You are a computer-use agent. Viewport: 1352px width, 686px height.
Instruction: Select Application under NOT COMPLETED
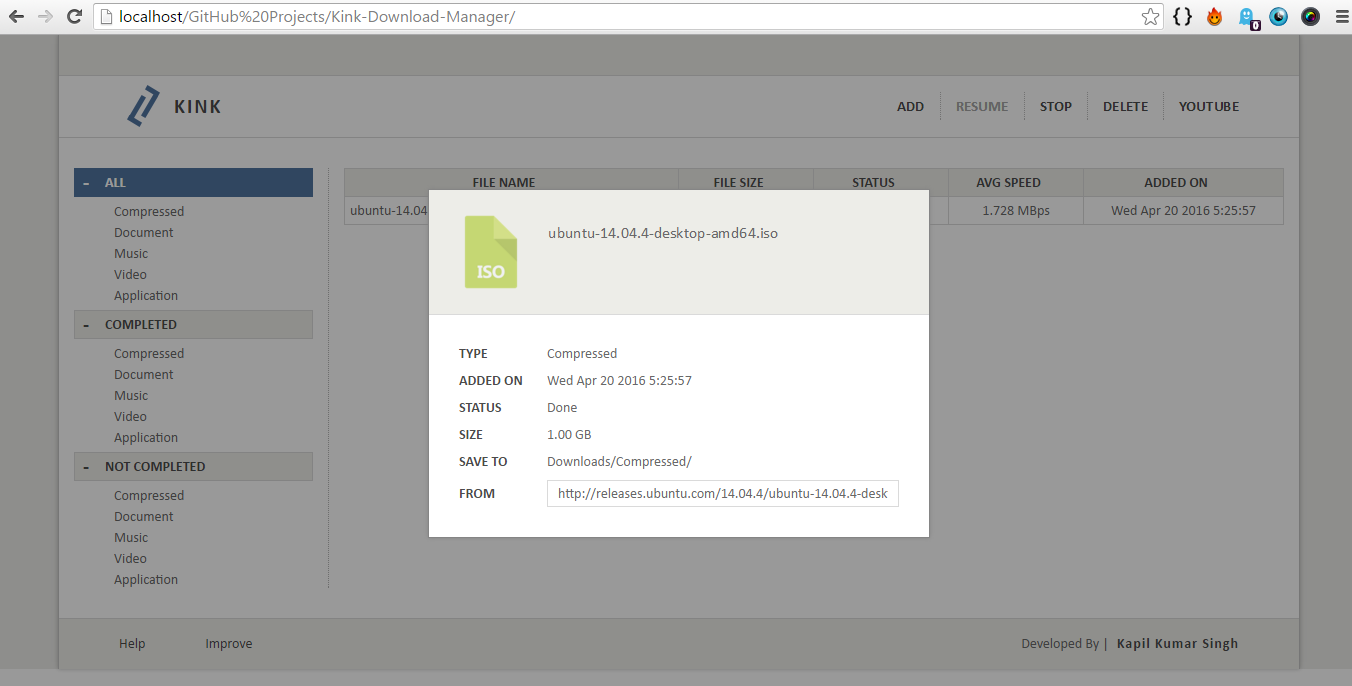pos(146,579)
